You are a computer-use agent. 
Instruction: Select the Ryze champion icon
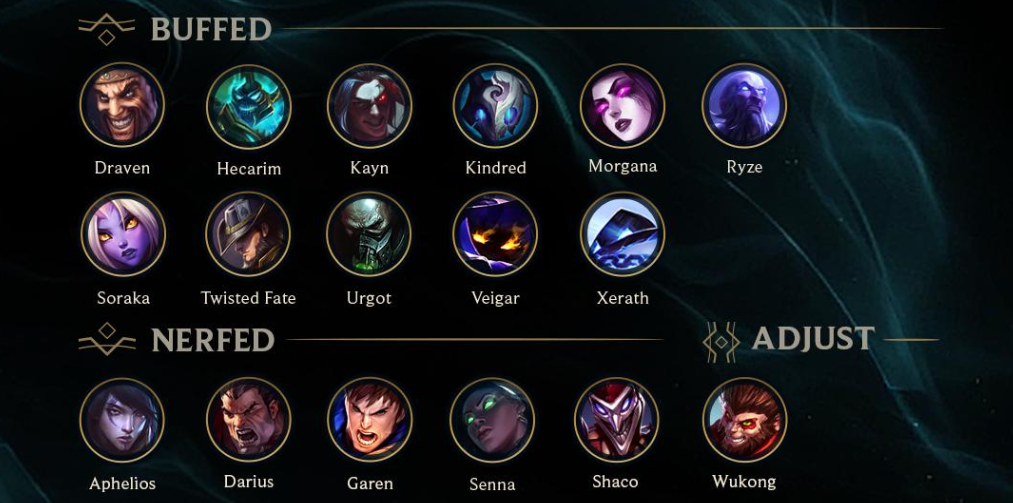(744, 105)
